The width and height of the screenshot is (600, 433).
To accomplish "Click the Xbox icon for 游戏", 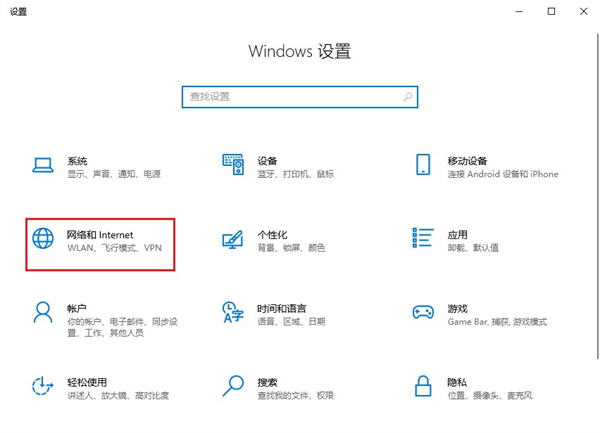I will 423,314.
